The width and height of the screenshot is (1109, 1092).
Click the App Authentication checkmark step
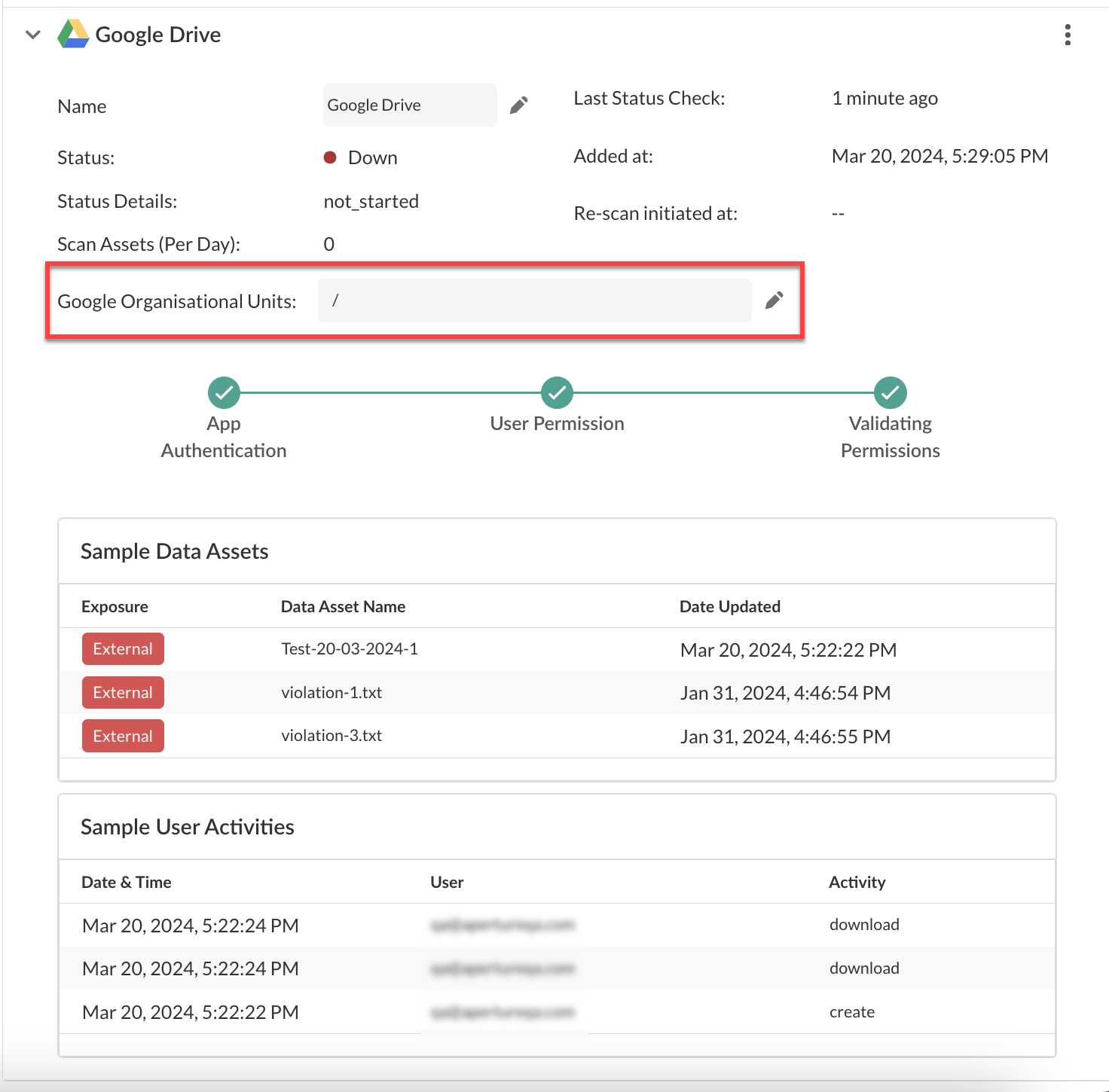coord(224,392)
